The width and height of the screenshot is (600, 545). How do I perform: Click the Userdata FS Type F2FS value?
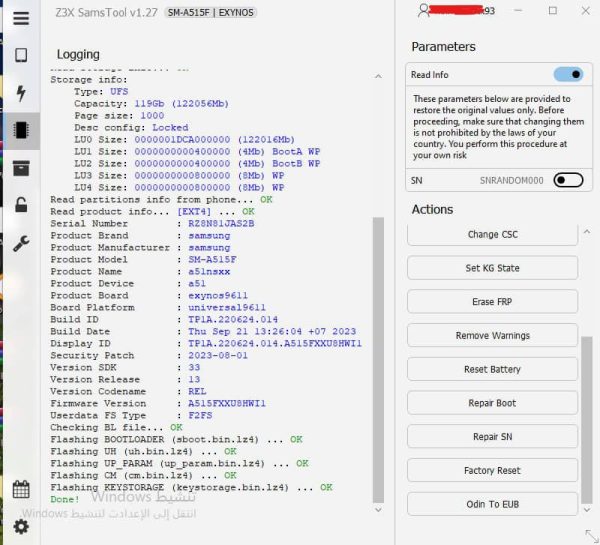pos(200,416)
